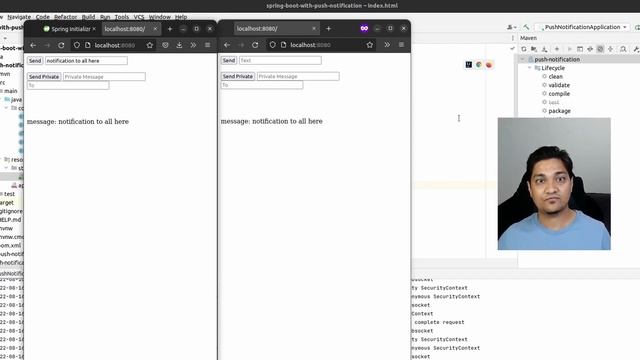
Task: Select localhost:8080 tab in left browser
Action: (x=130, y=29)
